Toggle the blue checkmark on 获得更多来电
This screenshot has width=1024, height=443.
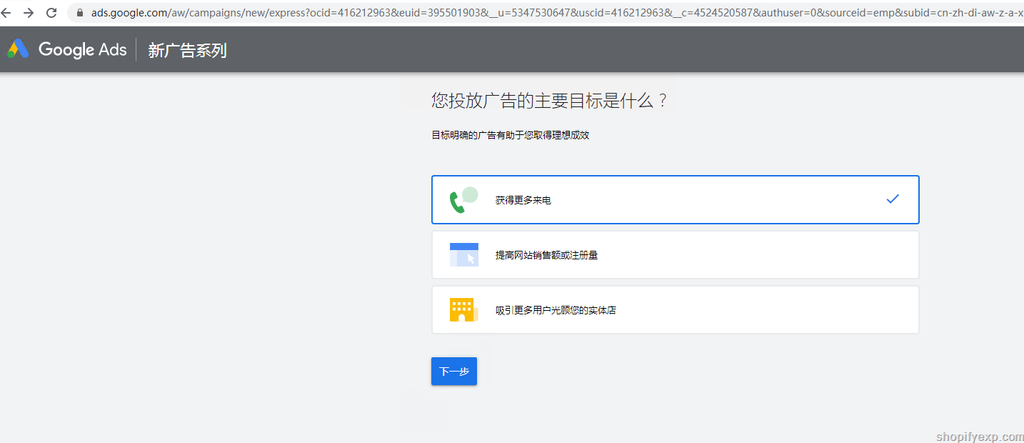(892, 199)
